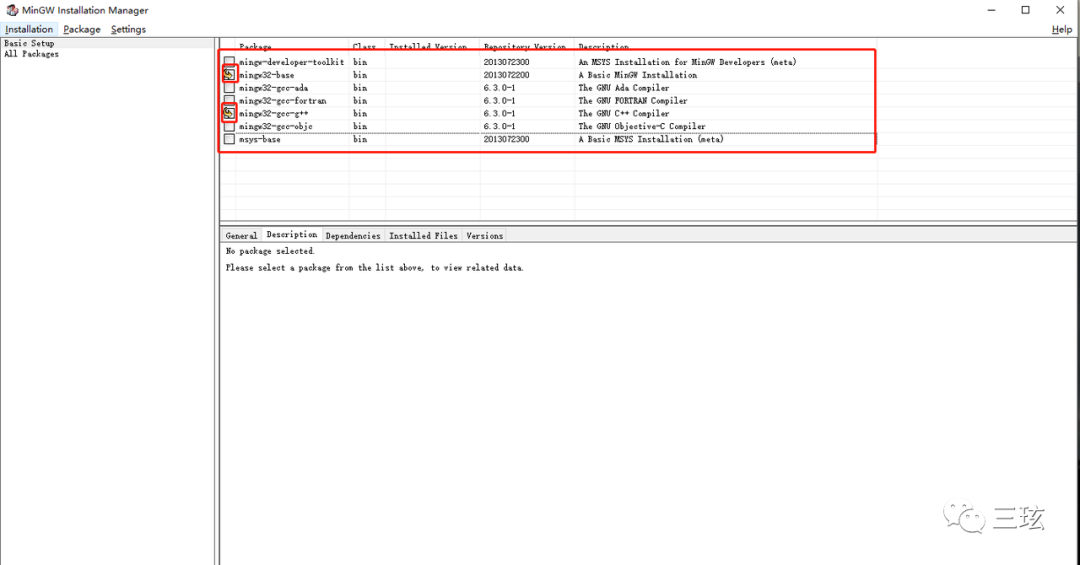Switch to the General tab
The width and height of the screenshot is (1080, 565).
[x=241, y=236]
